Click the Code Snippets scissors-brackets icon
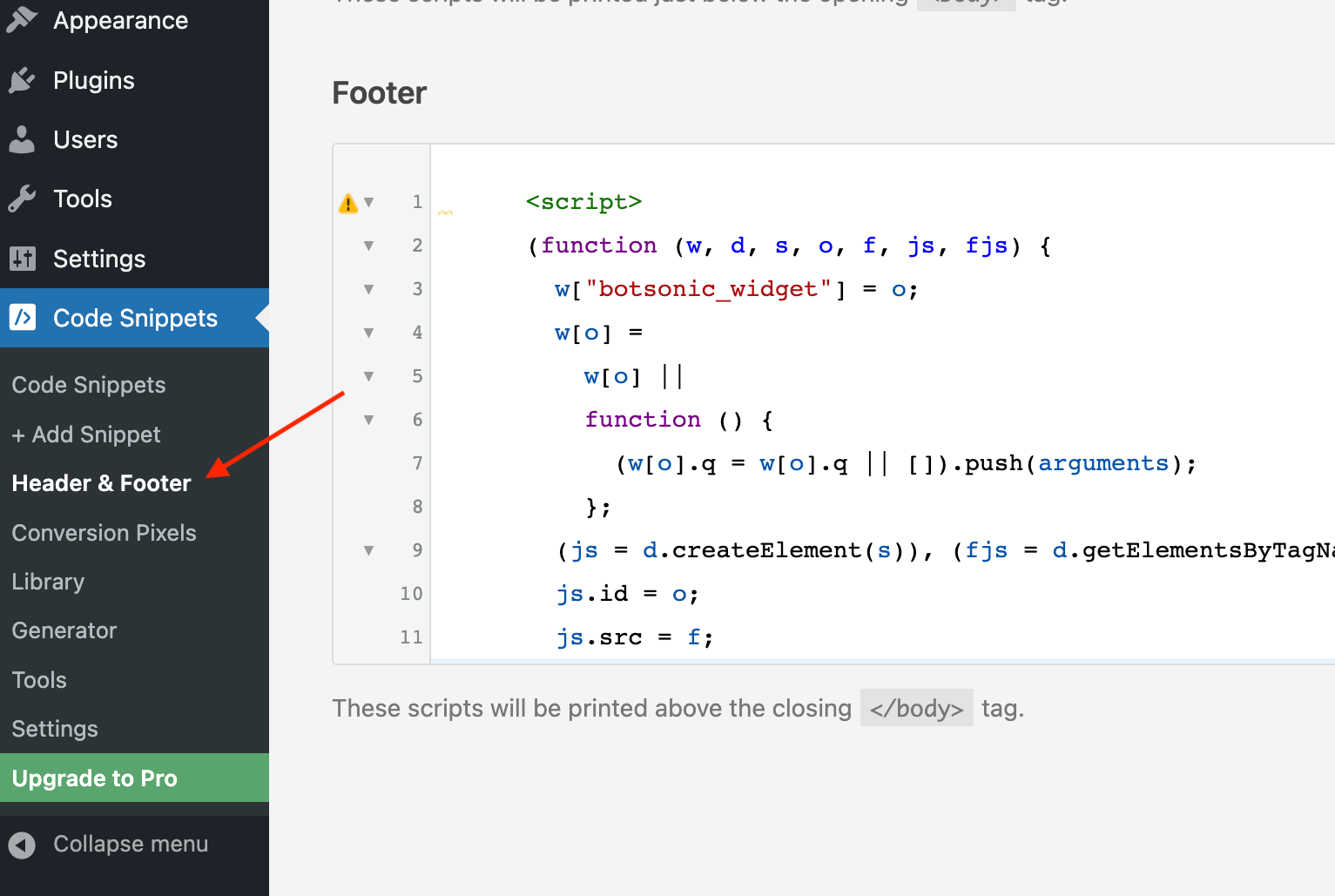Image resolution: width=1335 pixels, height=896 pixels. (x=24, y=317)
